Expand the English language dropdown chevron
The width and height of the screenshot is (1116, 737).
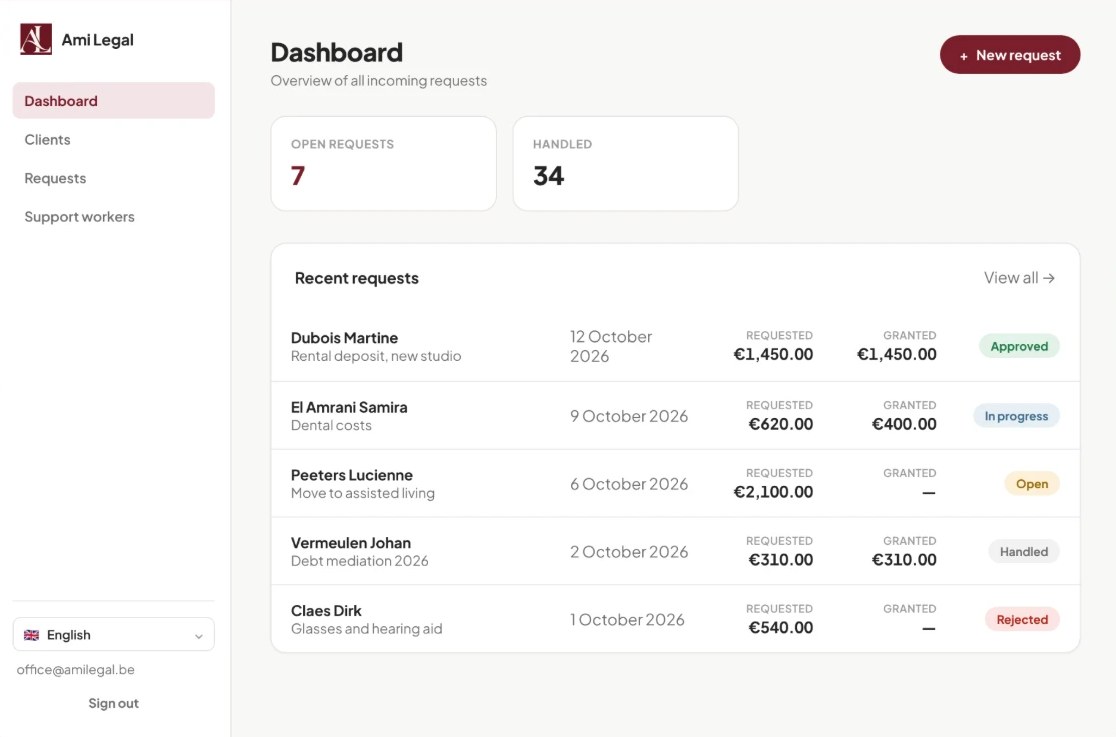[199, 636]
